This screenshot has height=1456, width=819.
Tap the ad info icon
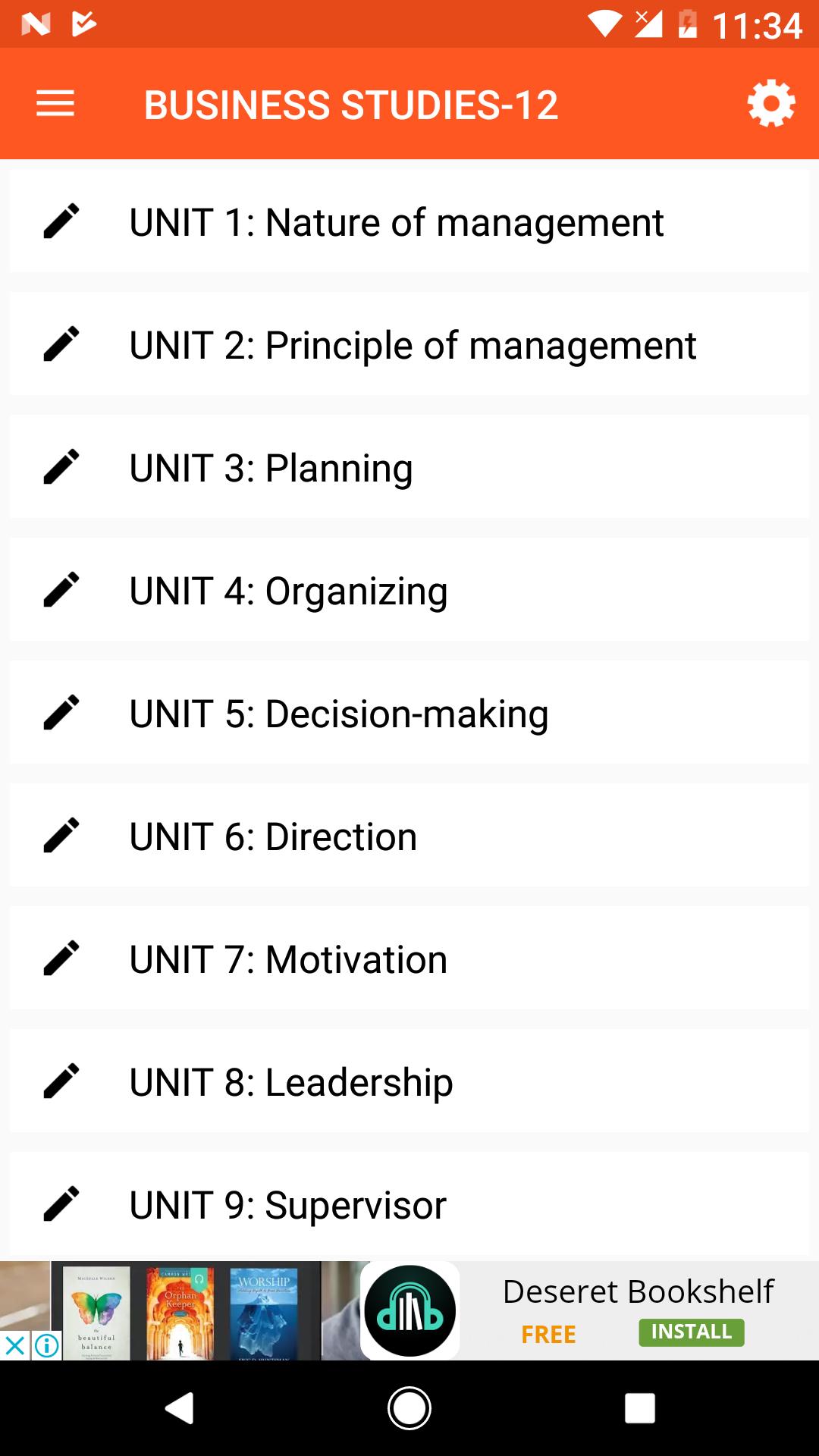tap(46, 1346)
